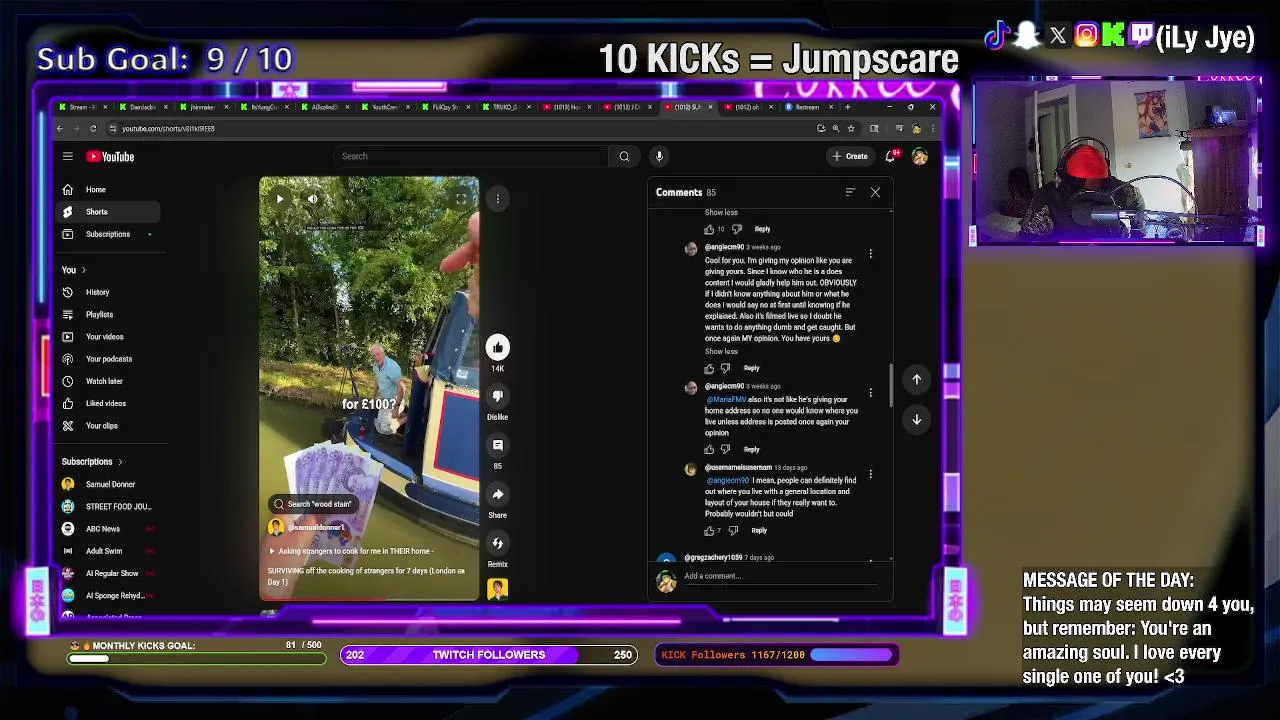Close the Comments panel
Viewport: 1280px width, 720px height.
[x=875, y=192]
